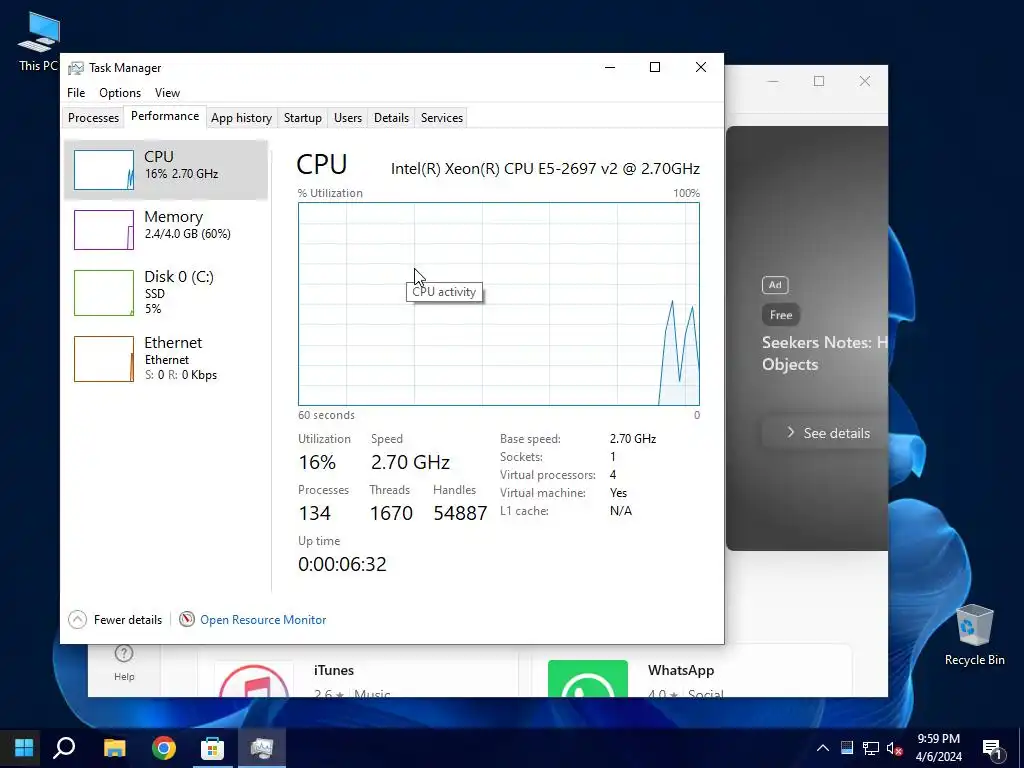Open the Ethernet performance view

click(x=166, y=359)
